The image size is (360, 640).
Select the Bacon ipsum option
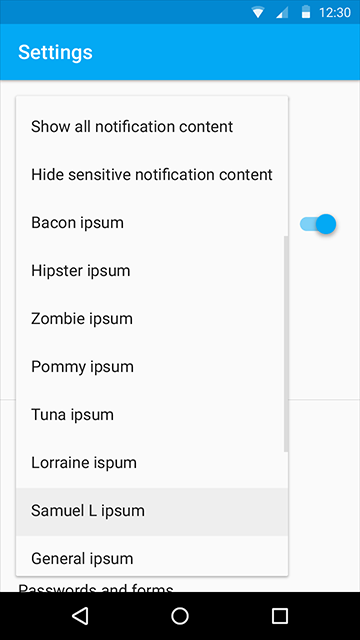[x=152, y=223]
